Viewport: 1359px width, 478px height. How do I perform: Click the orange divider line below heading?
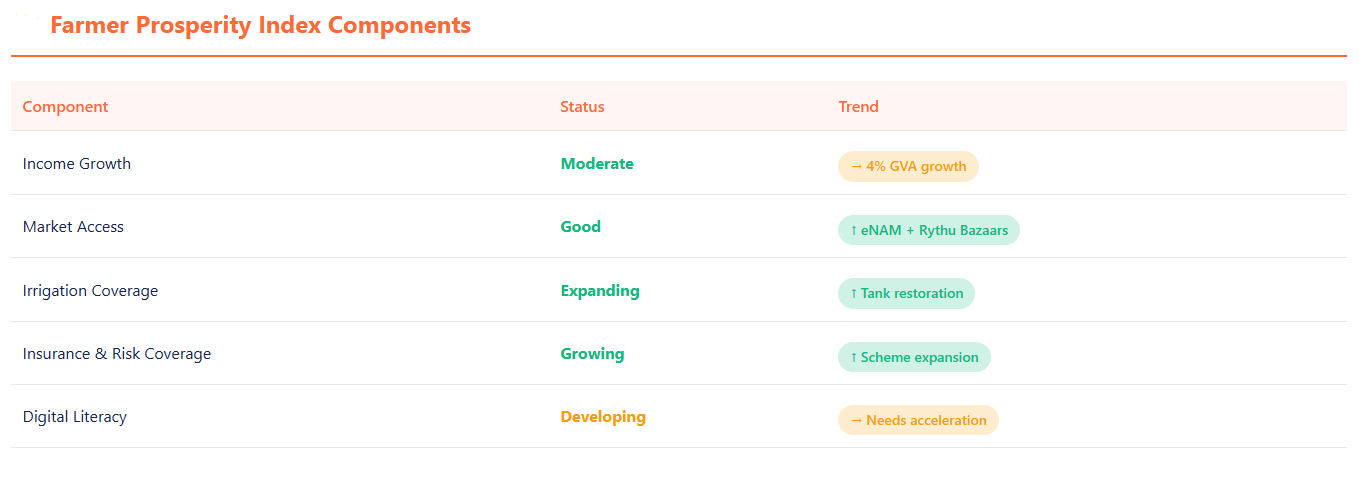coord(678,56)
